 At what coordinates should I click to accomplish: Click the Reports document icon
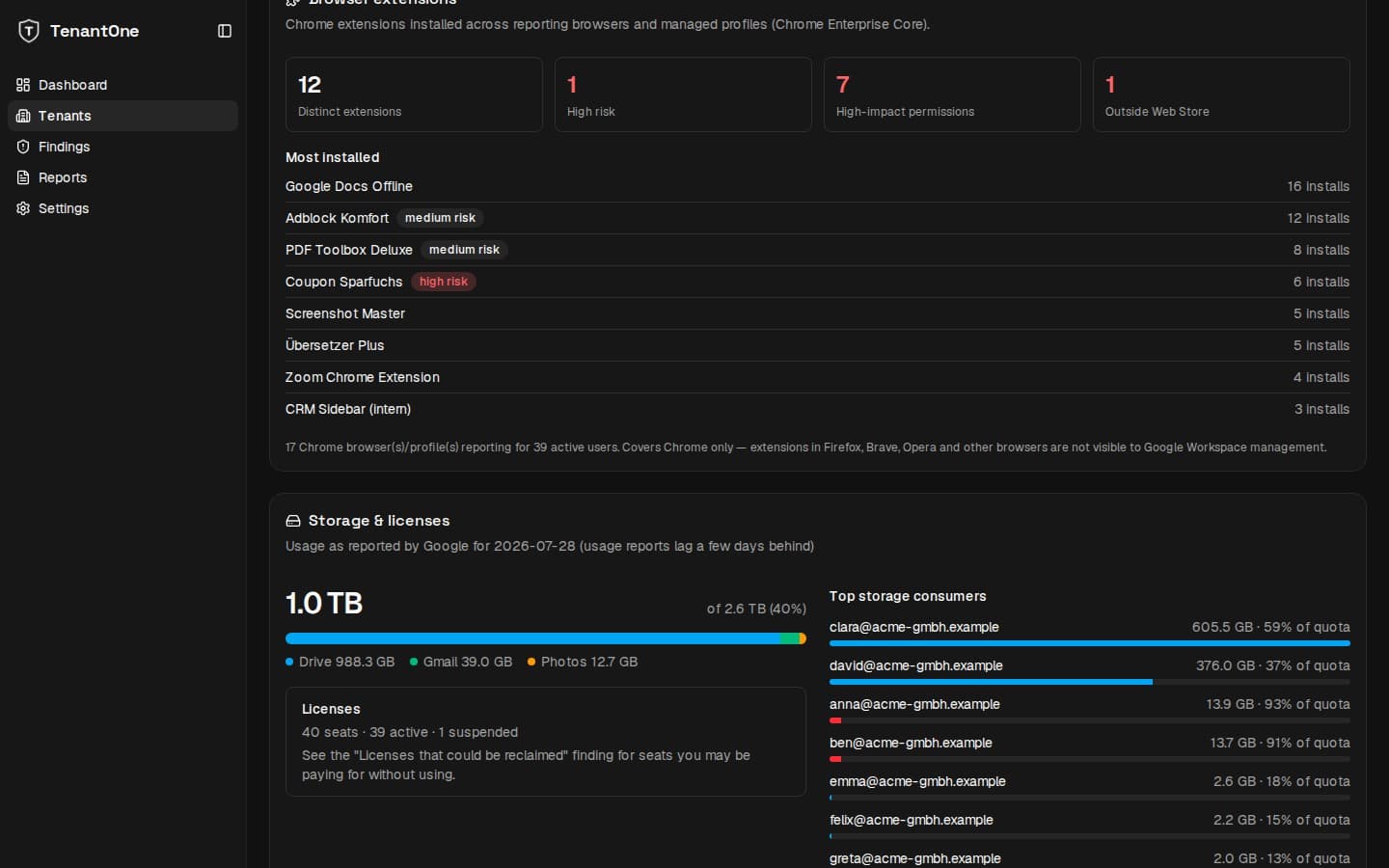click(x=23, y=177)
